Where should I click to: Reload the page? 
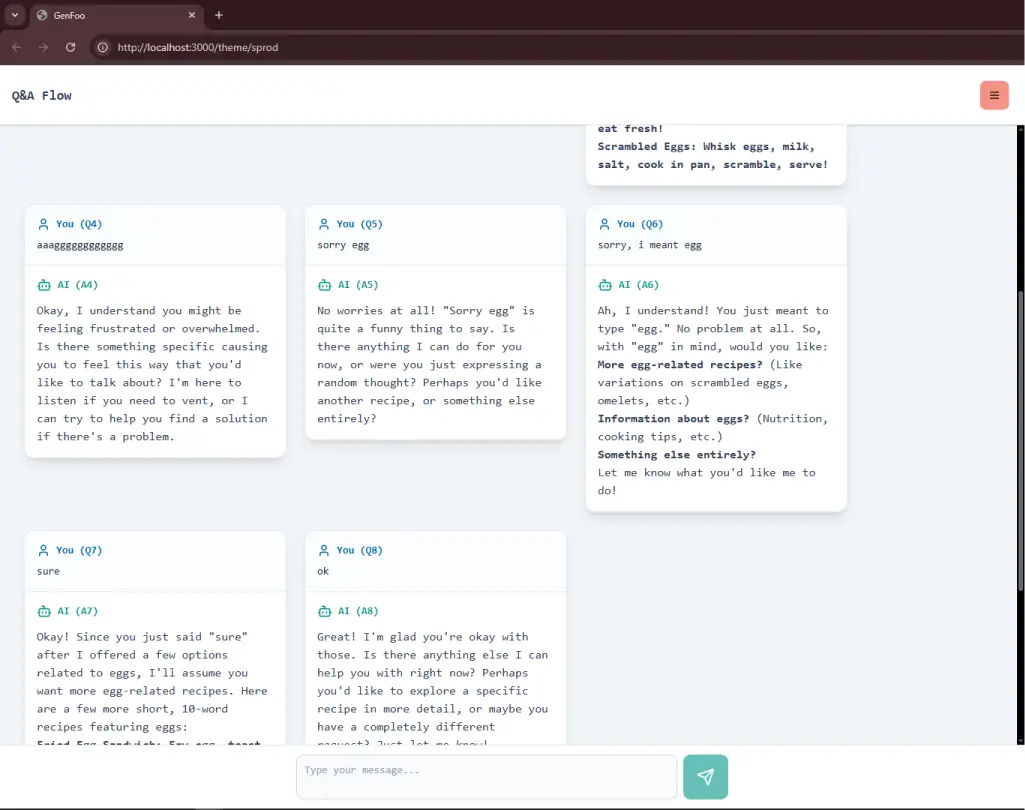click(x=70, y=46)
